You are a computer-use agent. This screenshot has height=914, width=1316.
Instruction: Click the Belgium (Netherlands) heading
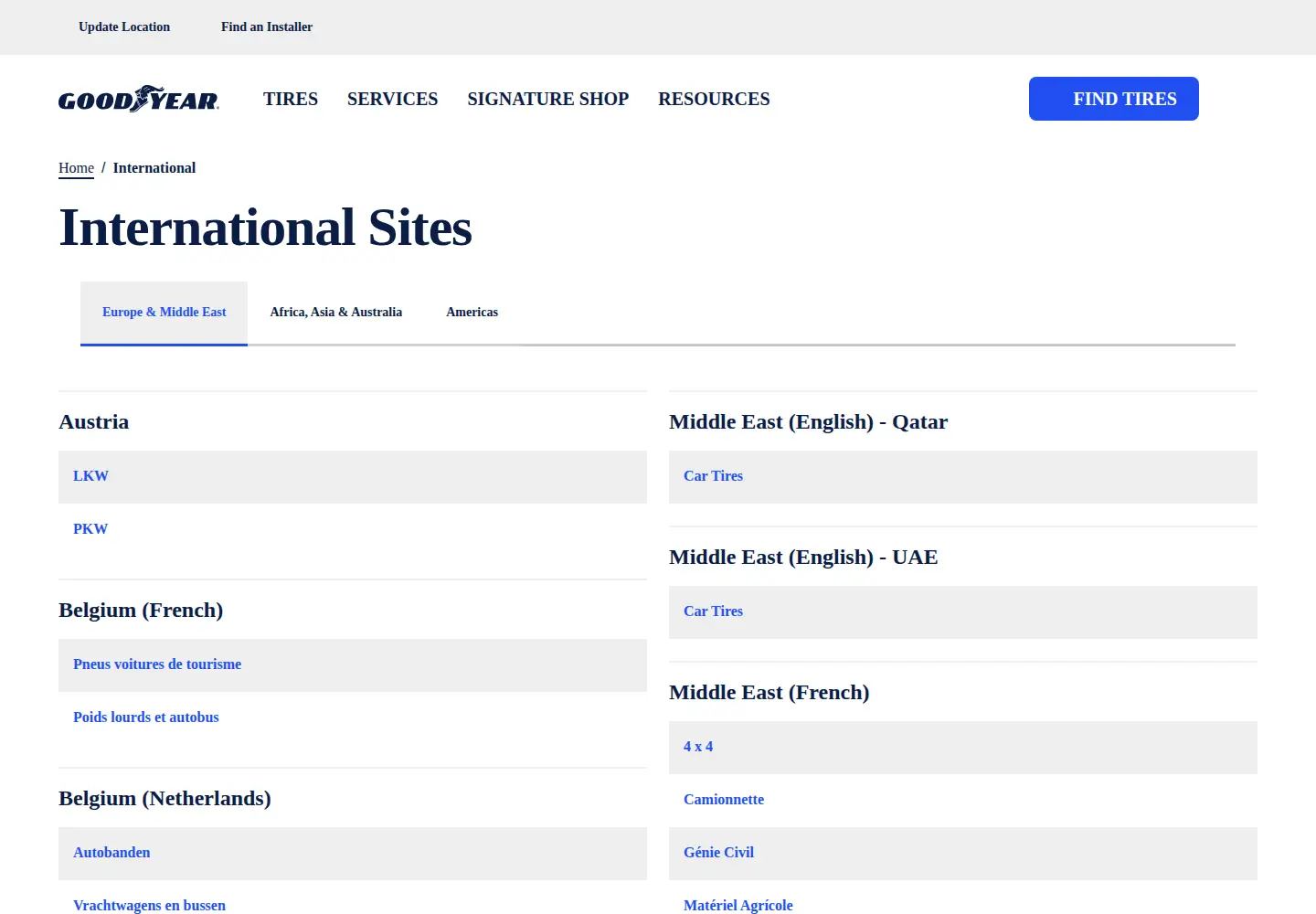(x=164, y=798)
